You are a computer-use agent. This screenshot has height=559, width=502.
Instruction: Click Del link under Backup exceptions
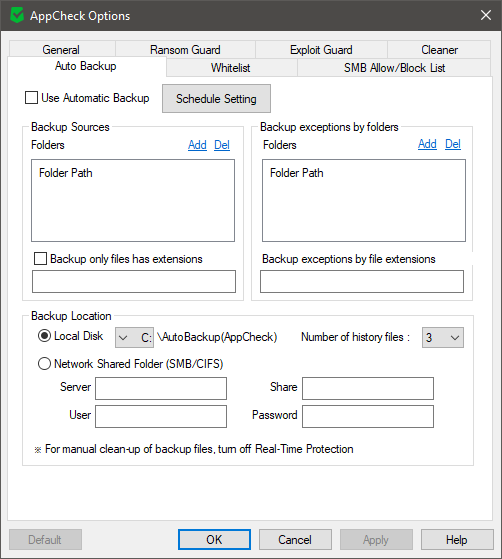(453, 144)
